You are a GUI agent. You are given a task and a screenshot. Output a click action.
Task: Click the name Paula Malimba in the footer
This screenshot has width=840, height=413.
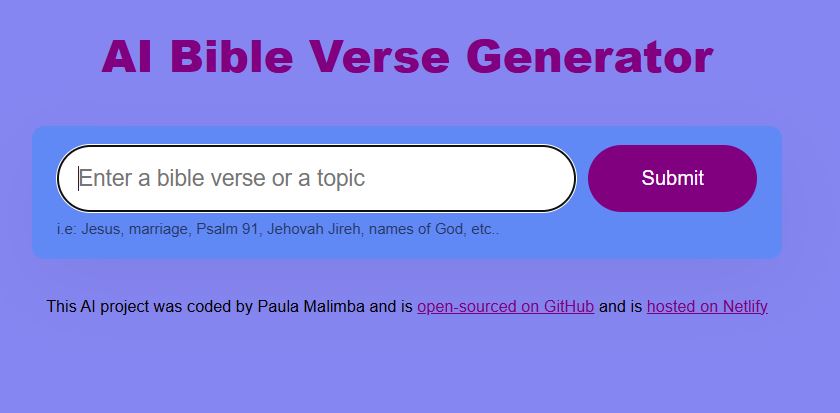tap(311, 306)
